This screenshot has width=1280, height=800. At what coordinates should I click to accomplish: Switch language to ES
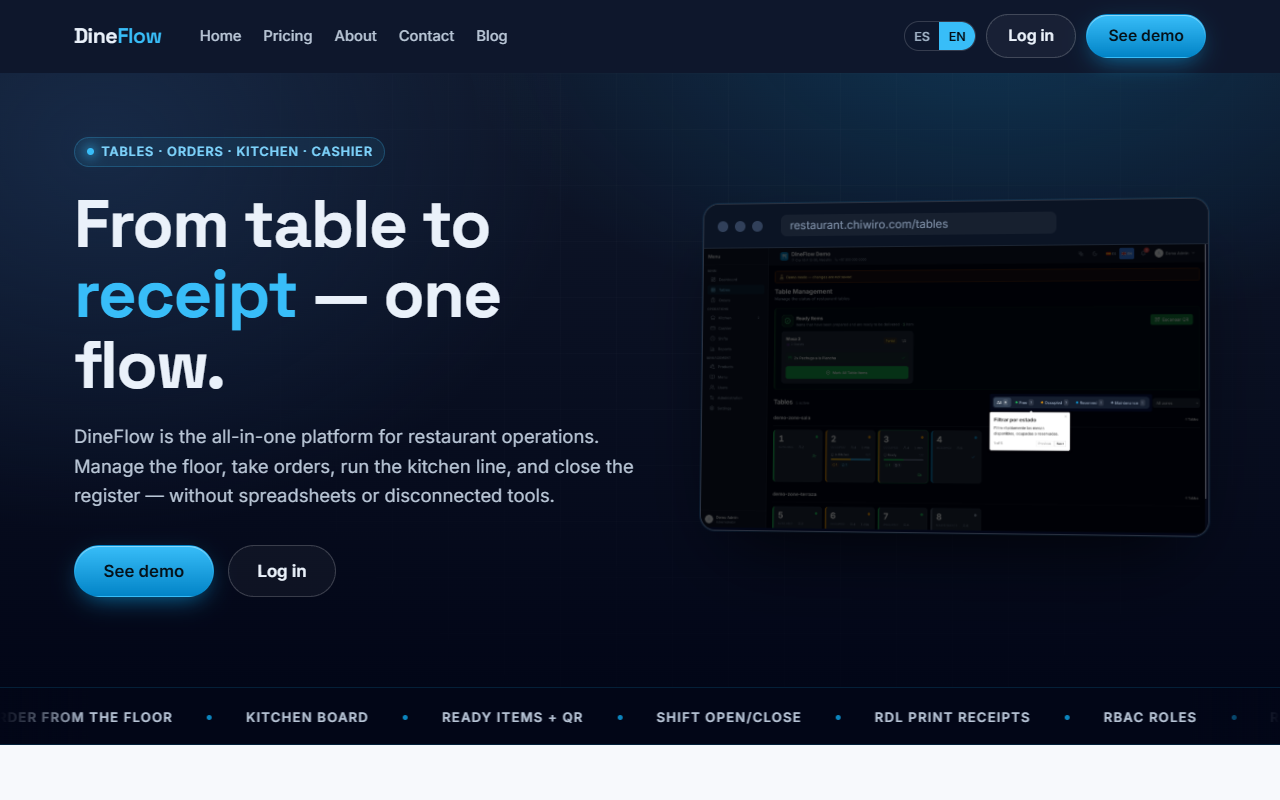click(922, 36)
